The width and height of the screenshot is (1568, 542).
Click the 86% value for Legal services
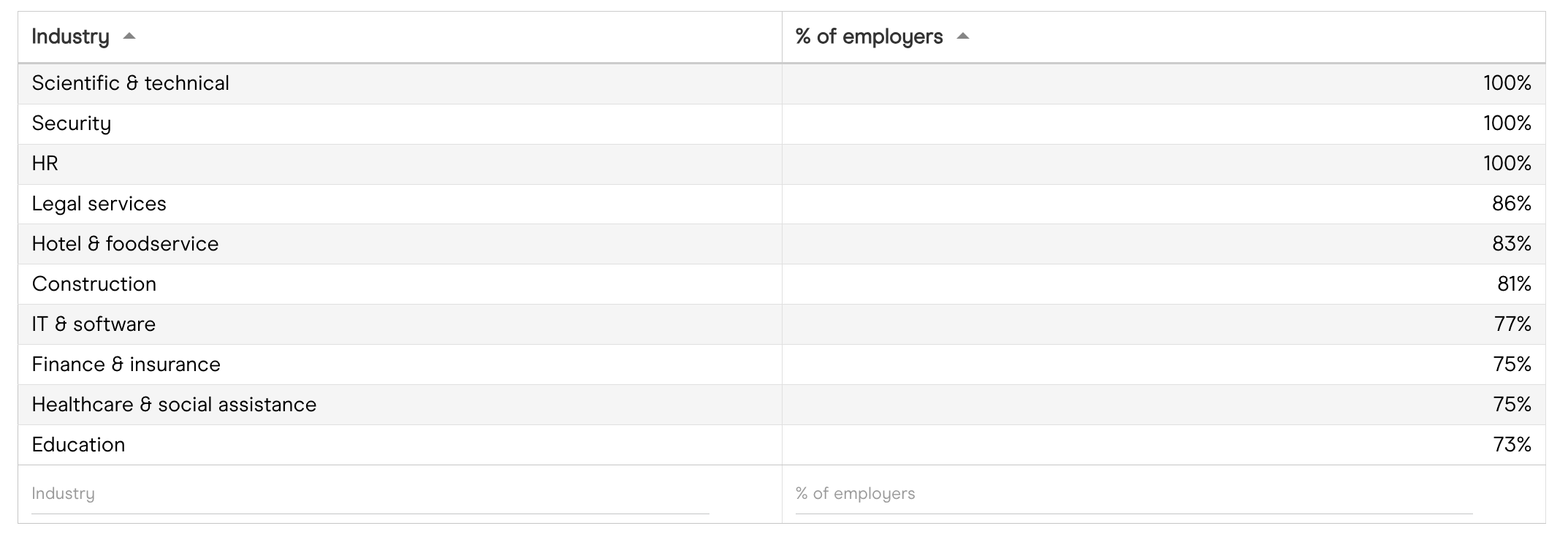point(1511,204)
